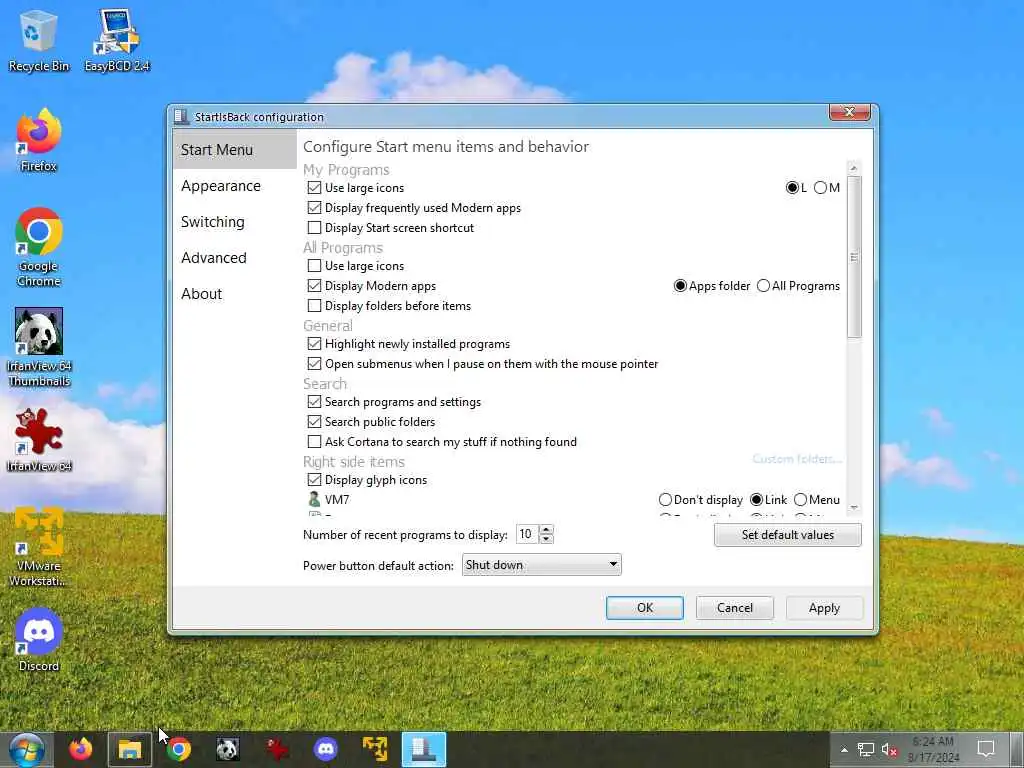This screenshot has width=1024, height=768.
Task: Activate StartIsBack taskbar button
Action: (424, 750)
